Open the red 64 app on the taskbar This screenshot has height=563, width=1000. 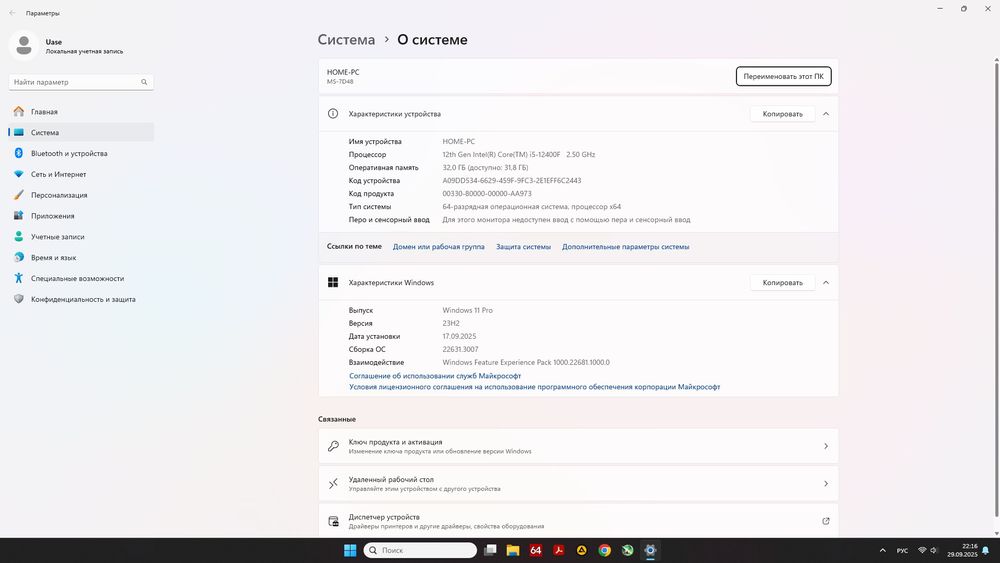pos(536,550)
